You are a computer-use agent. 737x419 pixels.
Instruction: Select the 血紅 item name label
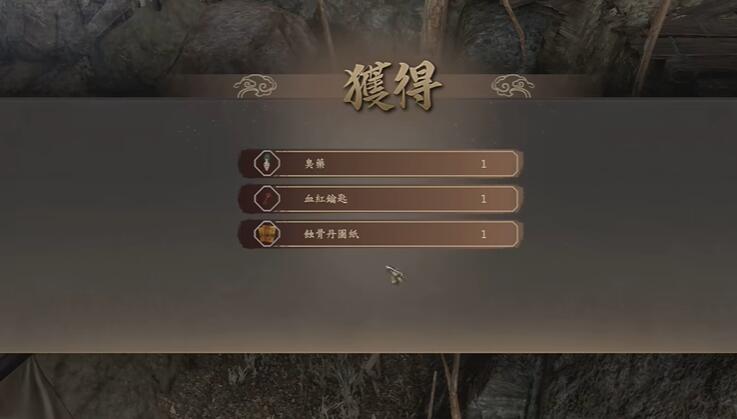pos(326,198)
